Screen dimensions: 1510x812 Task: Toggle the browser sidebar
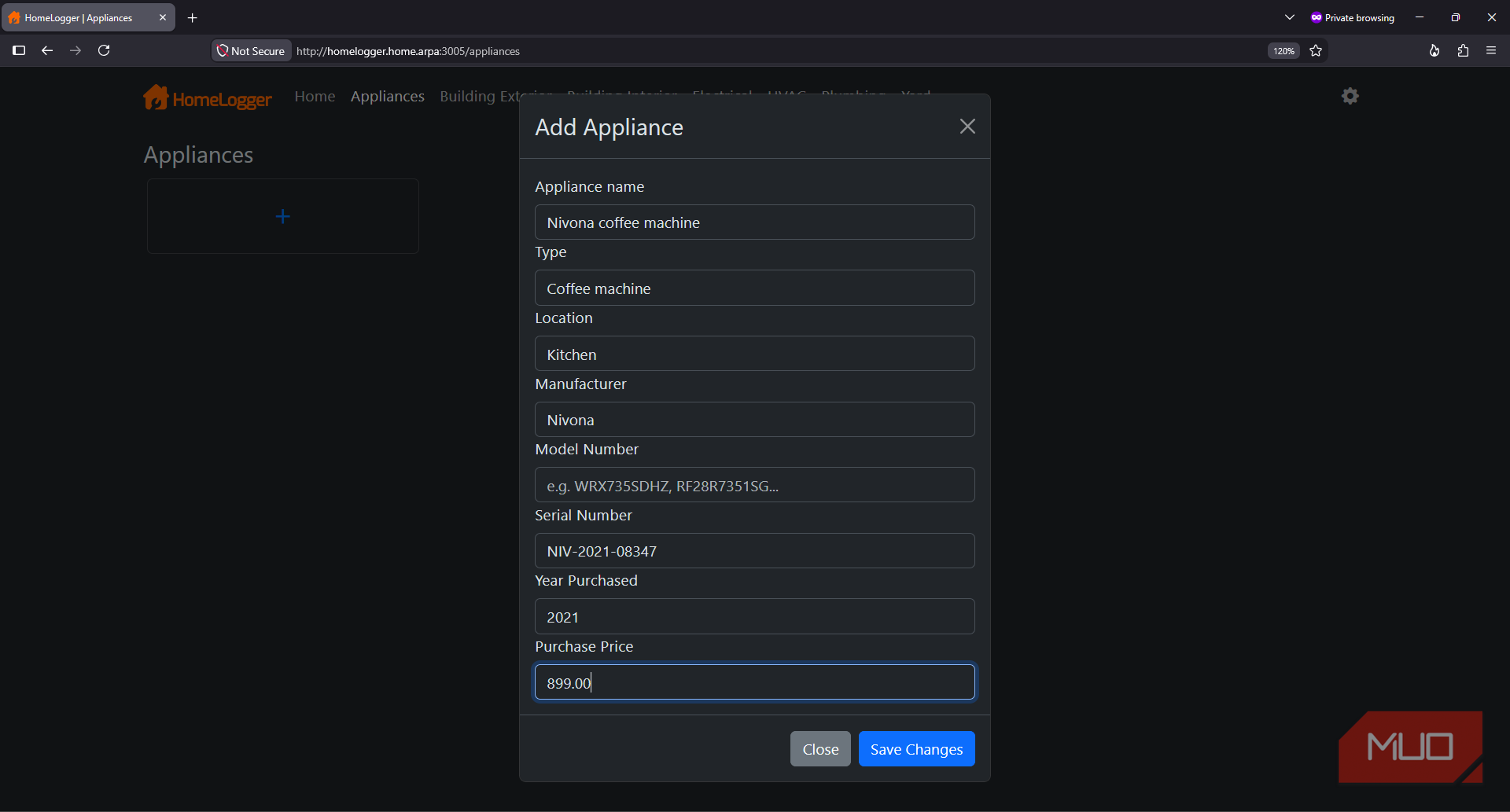[x=19, y=50]
